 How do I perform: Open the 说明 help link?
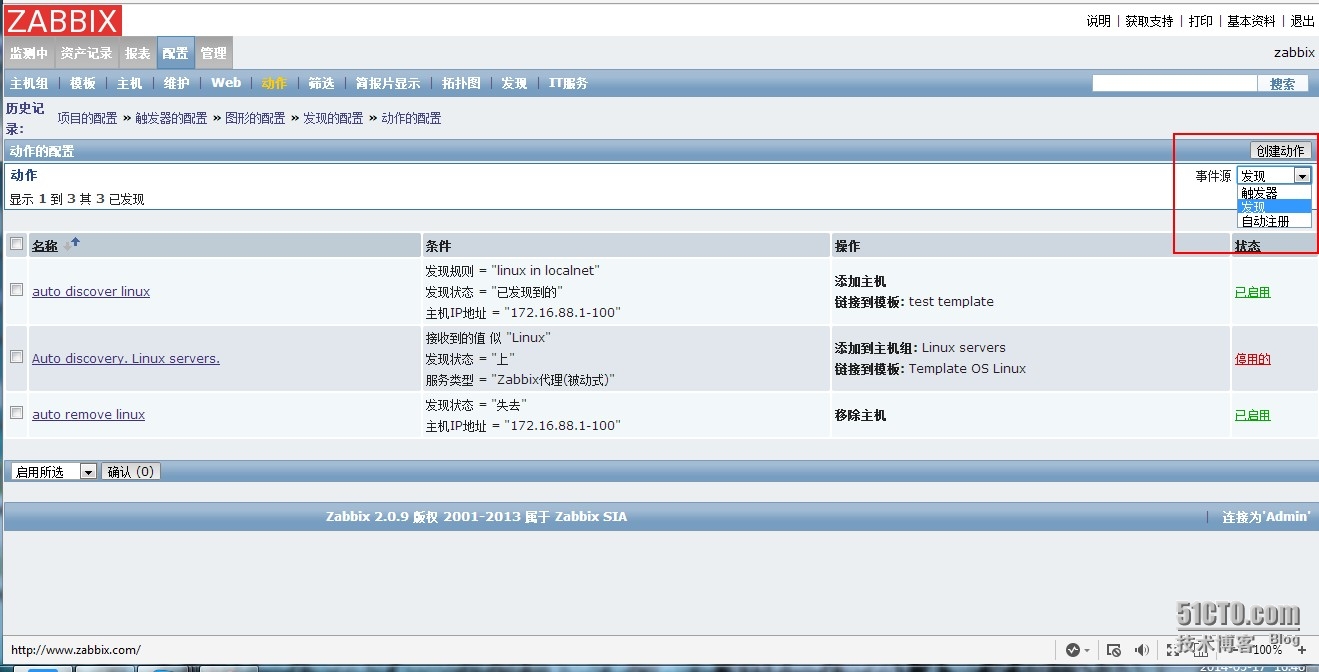(x=1098, y=21)
